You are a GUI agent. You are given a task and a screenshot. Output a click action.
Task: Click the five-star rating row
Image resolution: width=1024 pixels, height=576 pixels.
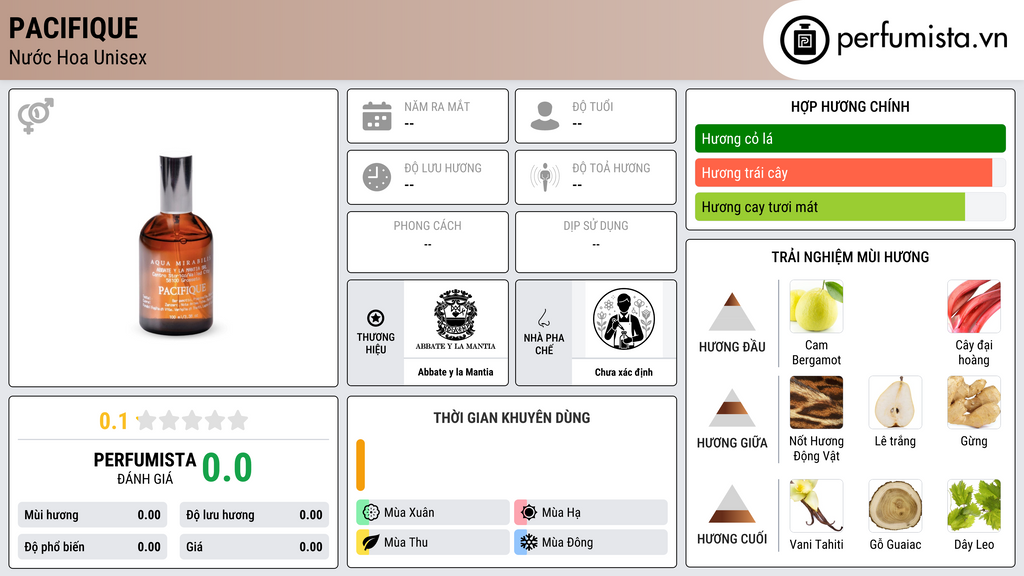[x=192, y=420]
